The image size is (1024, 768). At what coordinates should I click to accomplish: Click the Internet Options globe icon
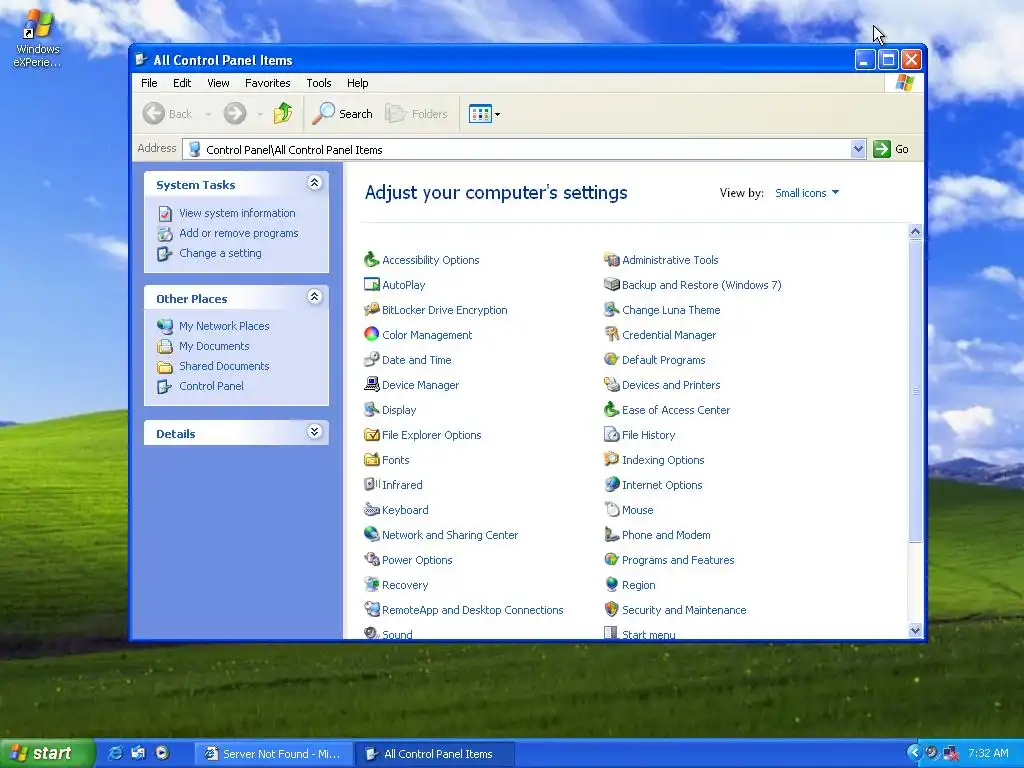[x=611, y=485]
